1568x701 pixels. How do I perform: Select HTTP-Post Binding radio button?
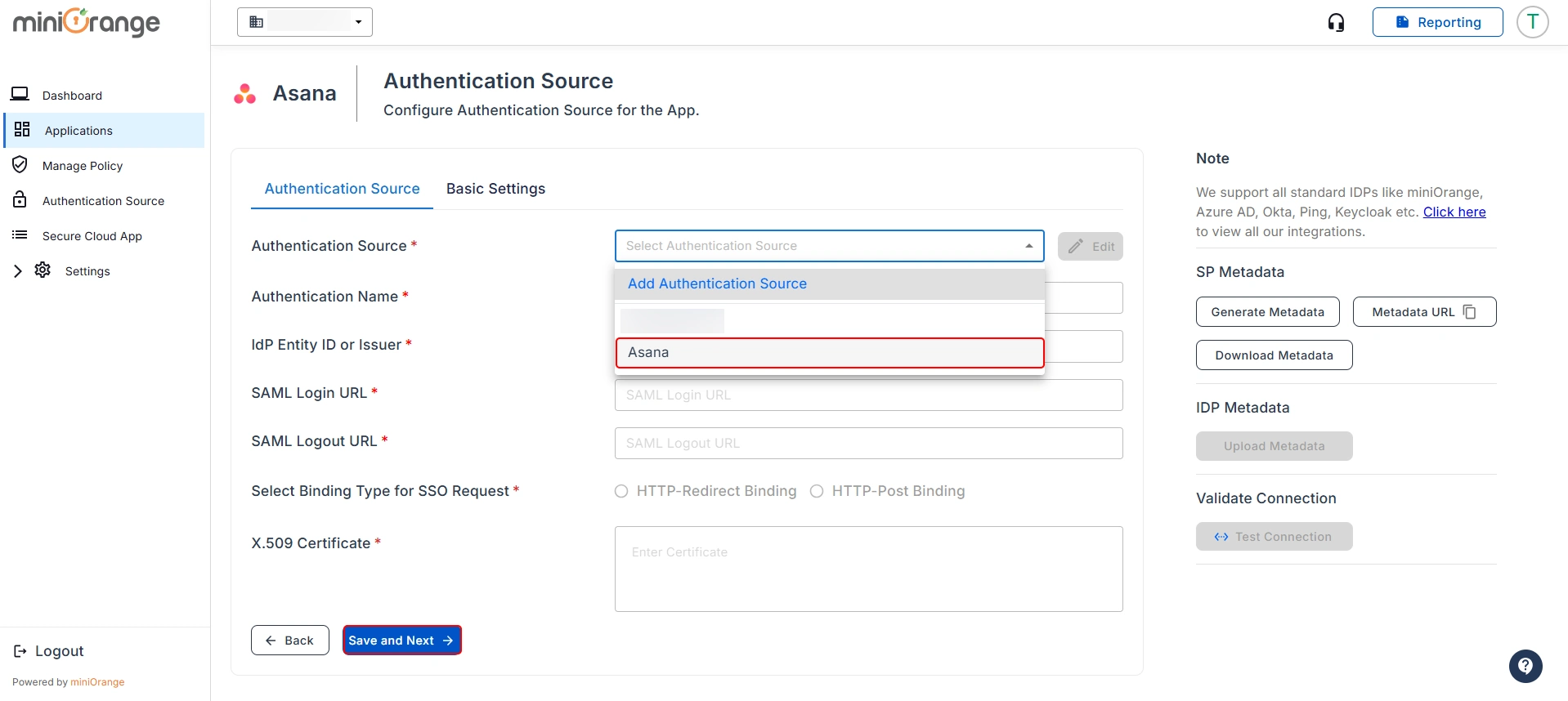click(817, 491)
